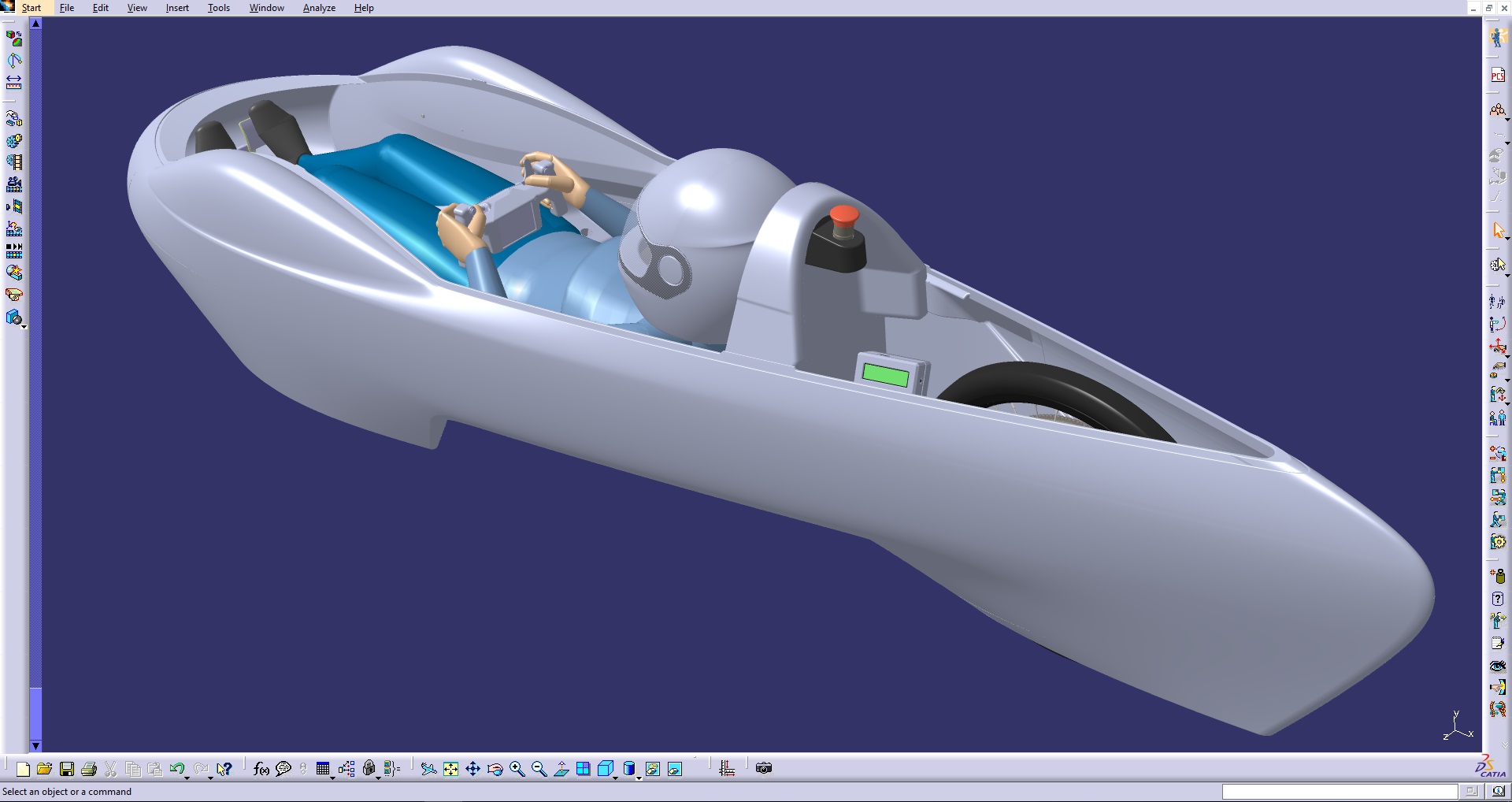Open the Formula f(x) tool
Image resolution: width=1512 pixels, height=802 pixels.
261,769
